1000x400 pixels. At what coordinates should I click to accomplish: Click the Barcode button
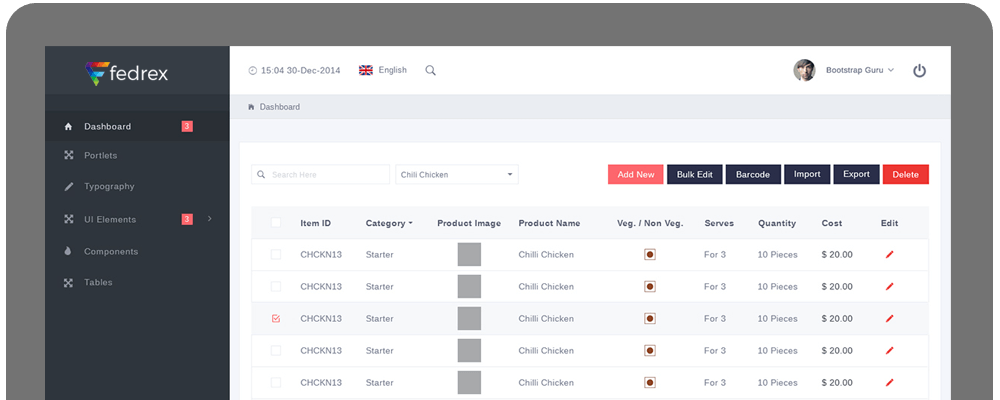tap(753, 175)
